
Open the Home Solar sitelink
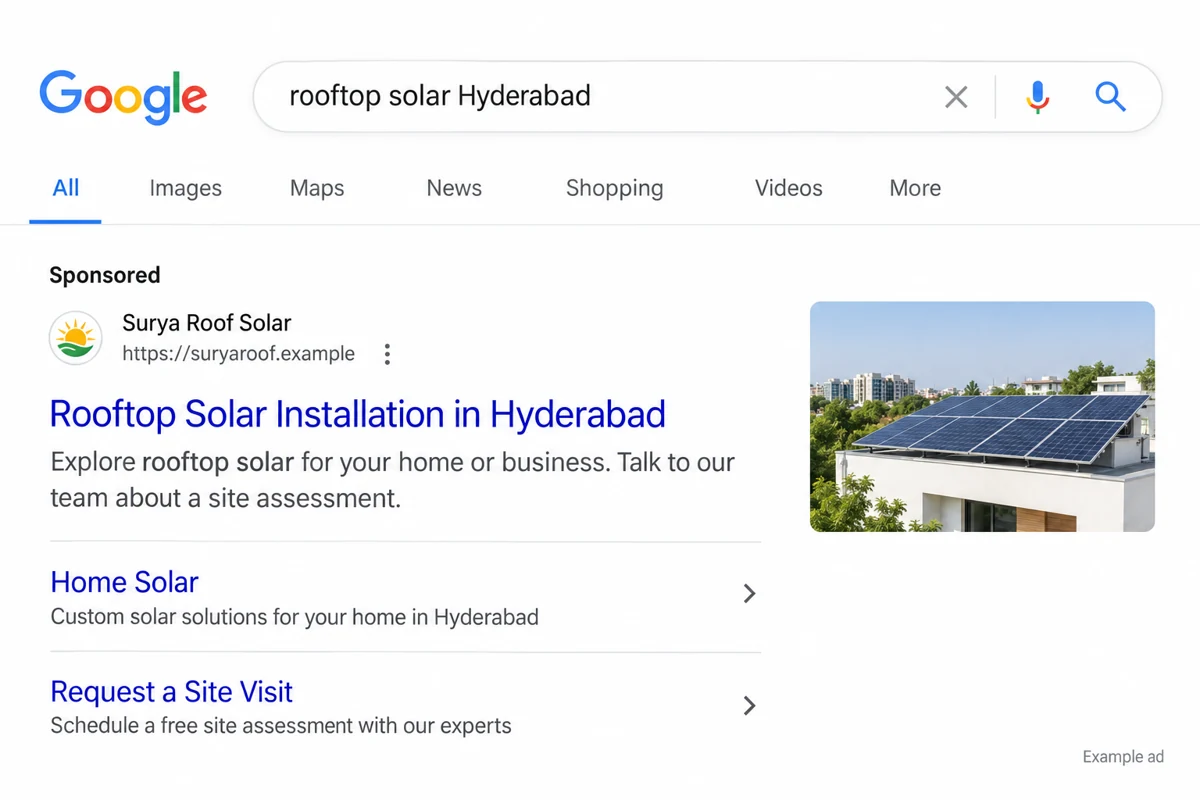(x=124, y=582)
